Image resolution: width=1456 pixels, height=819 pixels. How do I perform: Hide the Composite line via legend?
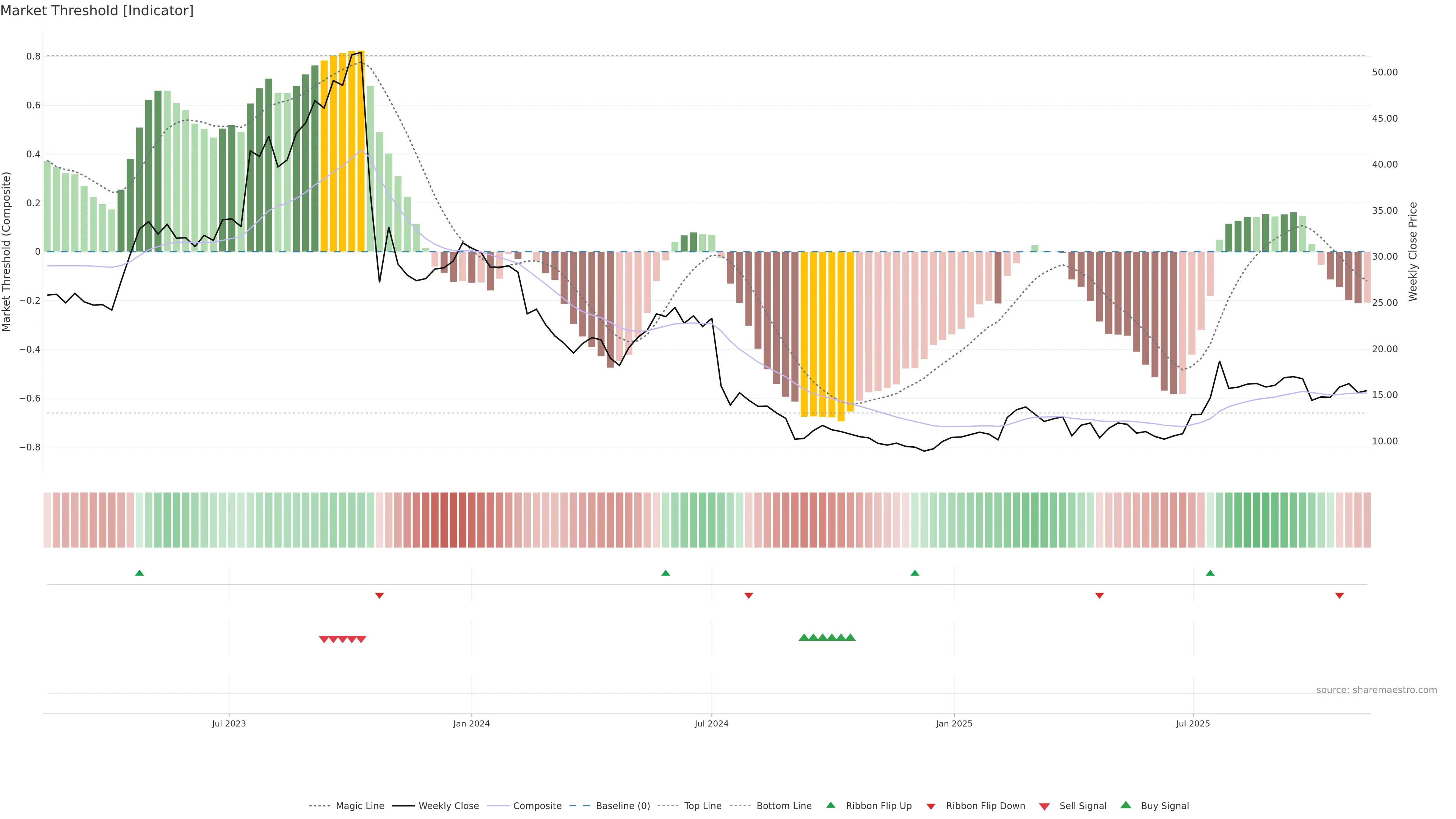point(537,806)
